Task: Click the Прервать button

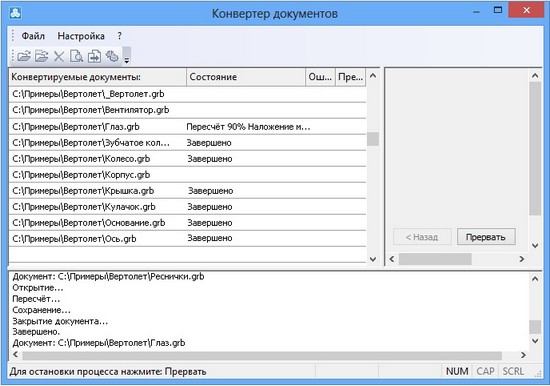Action: [486, 237]
